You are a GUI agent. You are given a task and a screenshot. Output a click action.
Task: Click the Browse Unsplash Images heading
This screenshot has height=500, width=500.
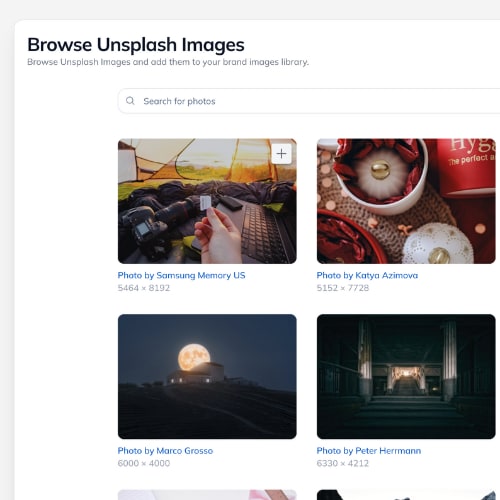136,45
